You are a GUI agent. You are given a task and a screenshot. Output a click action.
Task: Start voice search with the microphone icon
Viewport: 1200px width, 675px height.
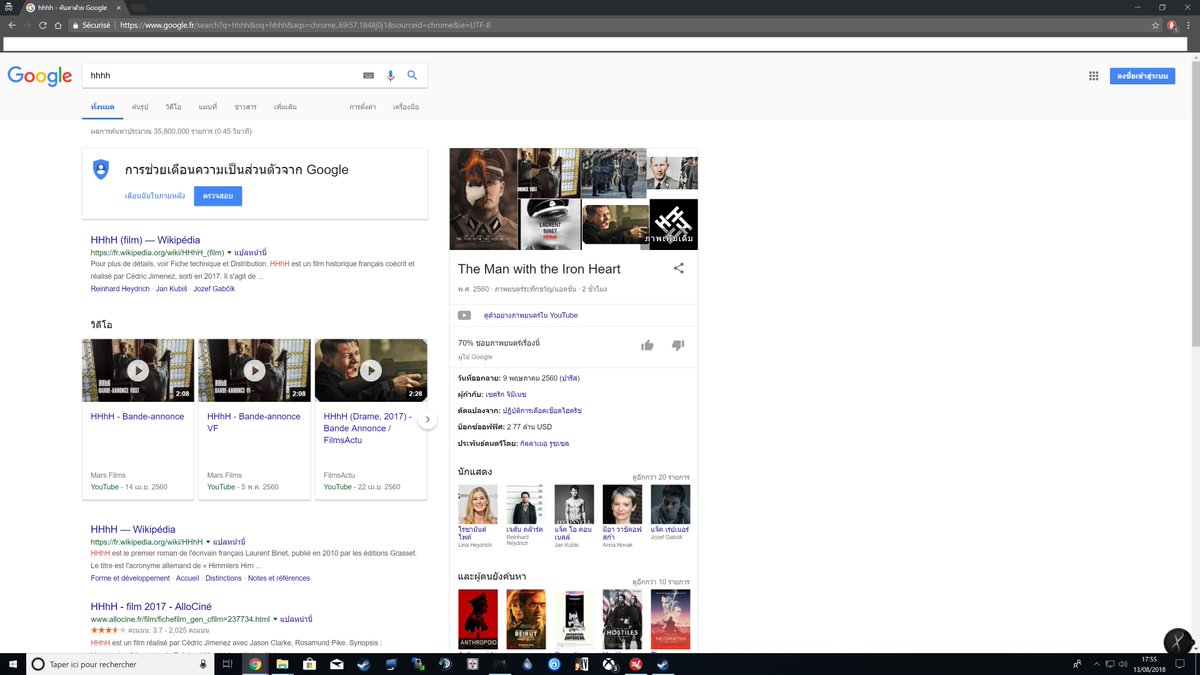pos(390,75)
